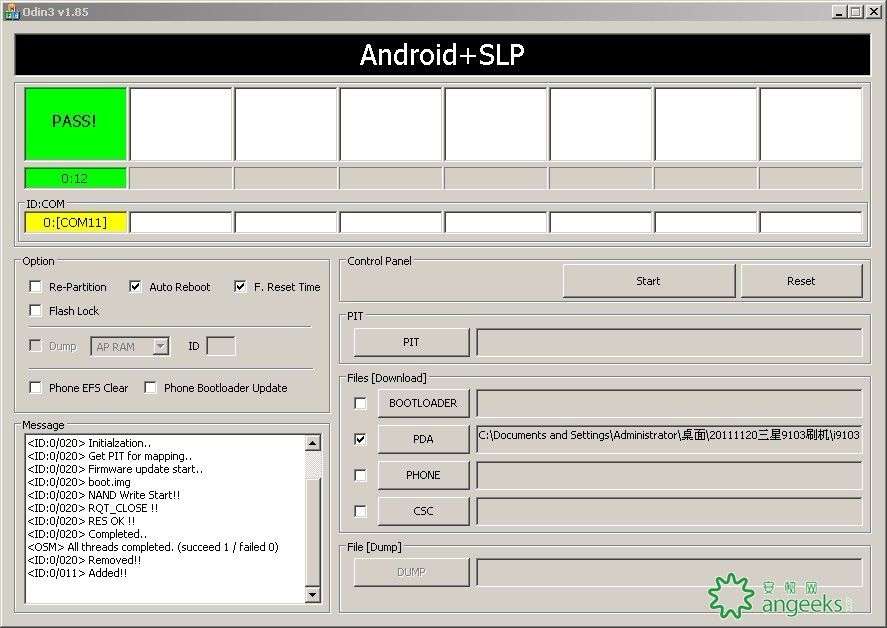Click the '<ID:0/011> Added!!' log line

pos(77,573)
